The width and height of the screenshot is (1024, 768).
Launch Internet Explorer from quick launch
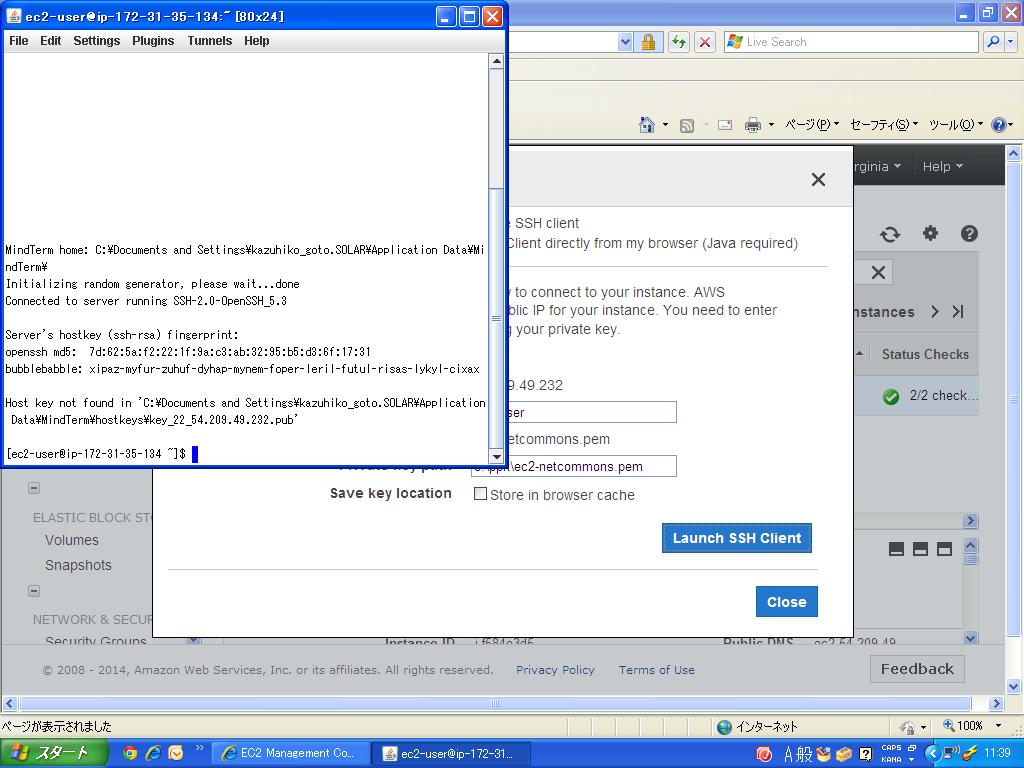153,753
